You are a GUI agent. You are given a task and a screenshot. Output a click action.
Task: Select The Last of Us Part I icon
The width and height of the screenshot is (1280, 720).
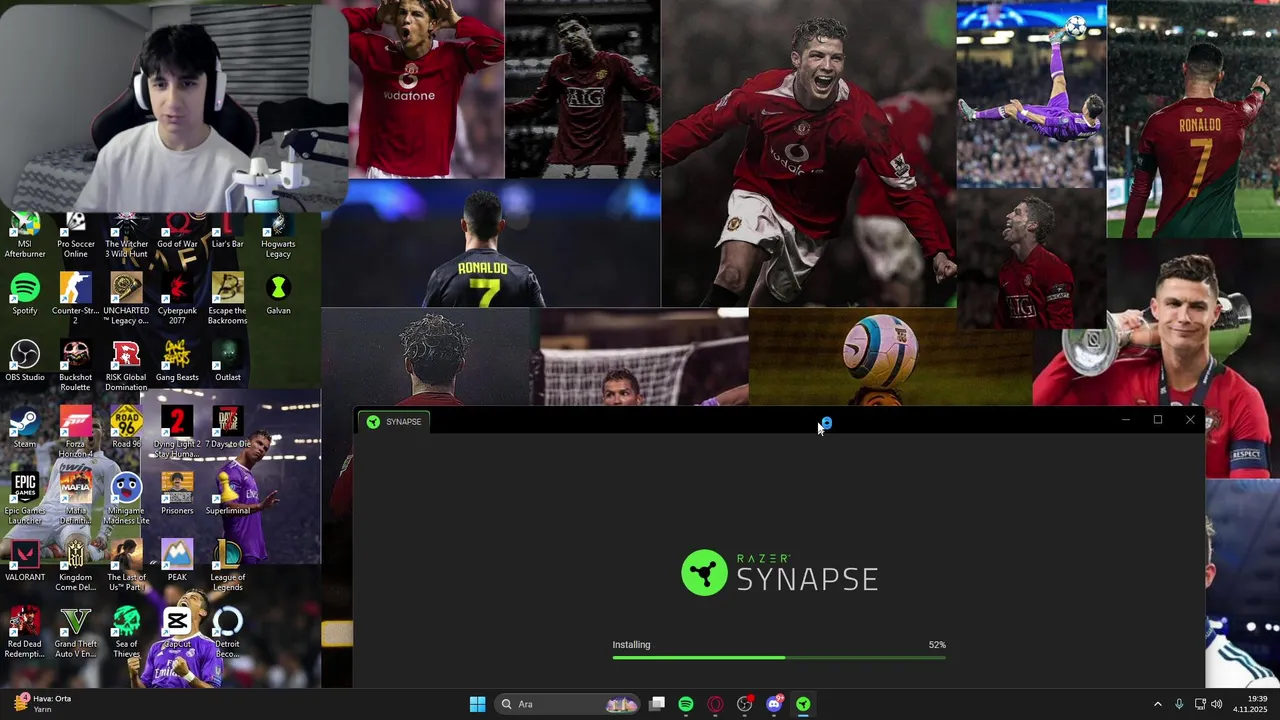126,566
